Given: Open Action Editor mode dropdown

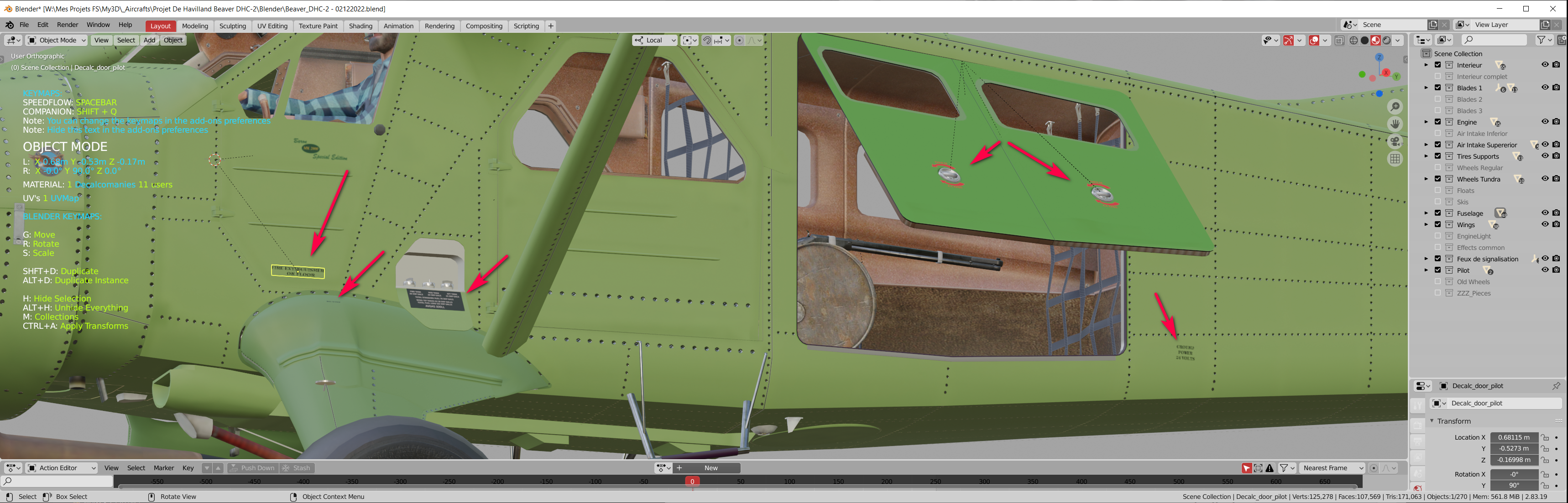Looking at the screenshot, I should (62, 468).
